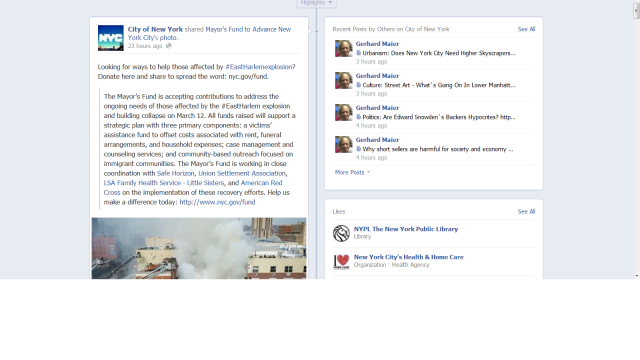Image resolution: width=640 pixels, height=360 pixels.
Task: Open Mayor's Fund to Advance New York City's photo link
Action: [x=209, y=33]
